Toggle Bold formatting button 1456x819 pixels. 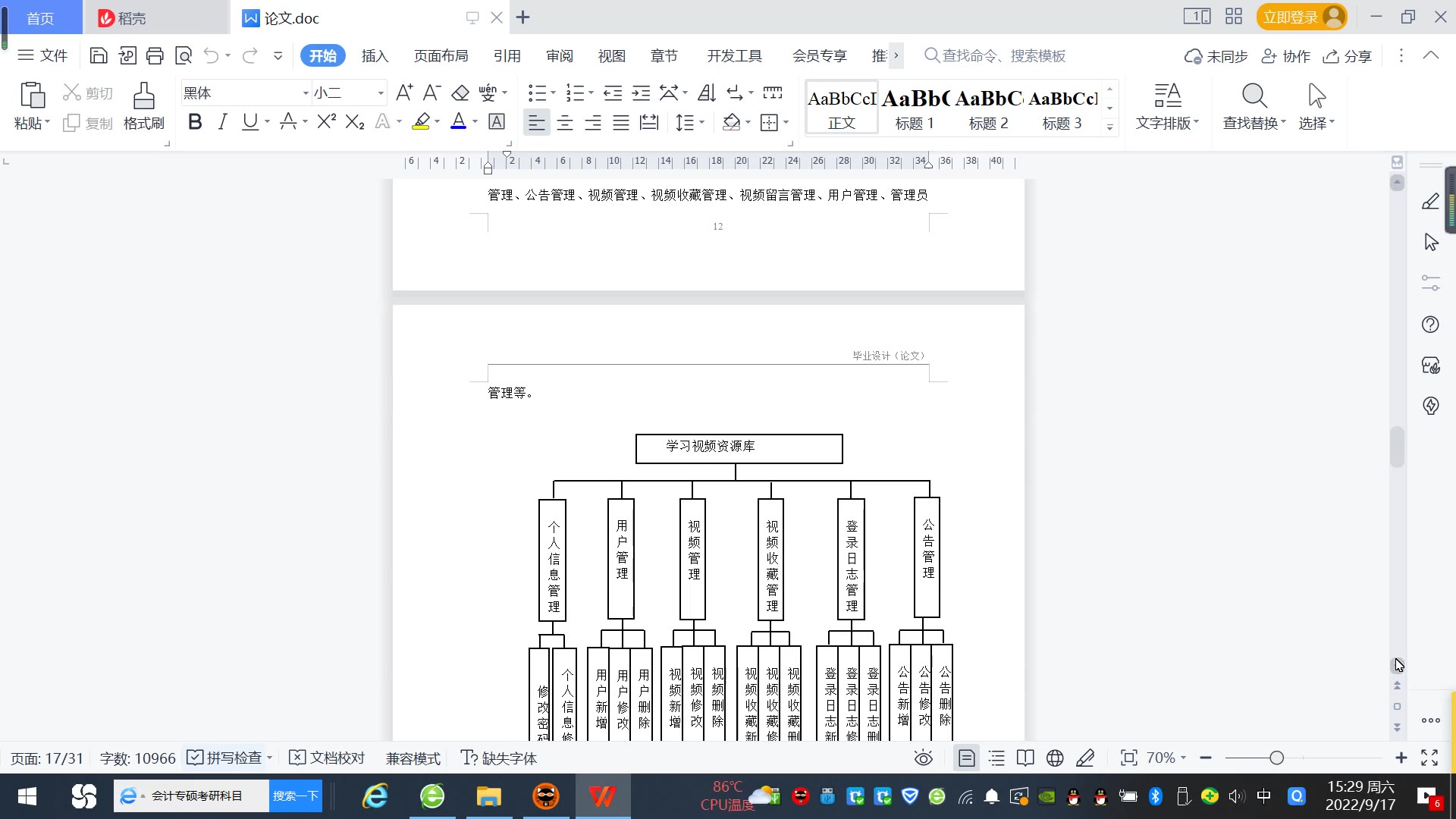pyautogui.click(x=195, y=122)
